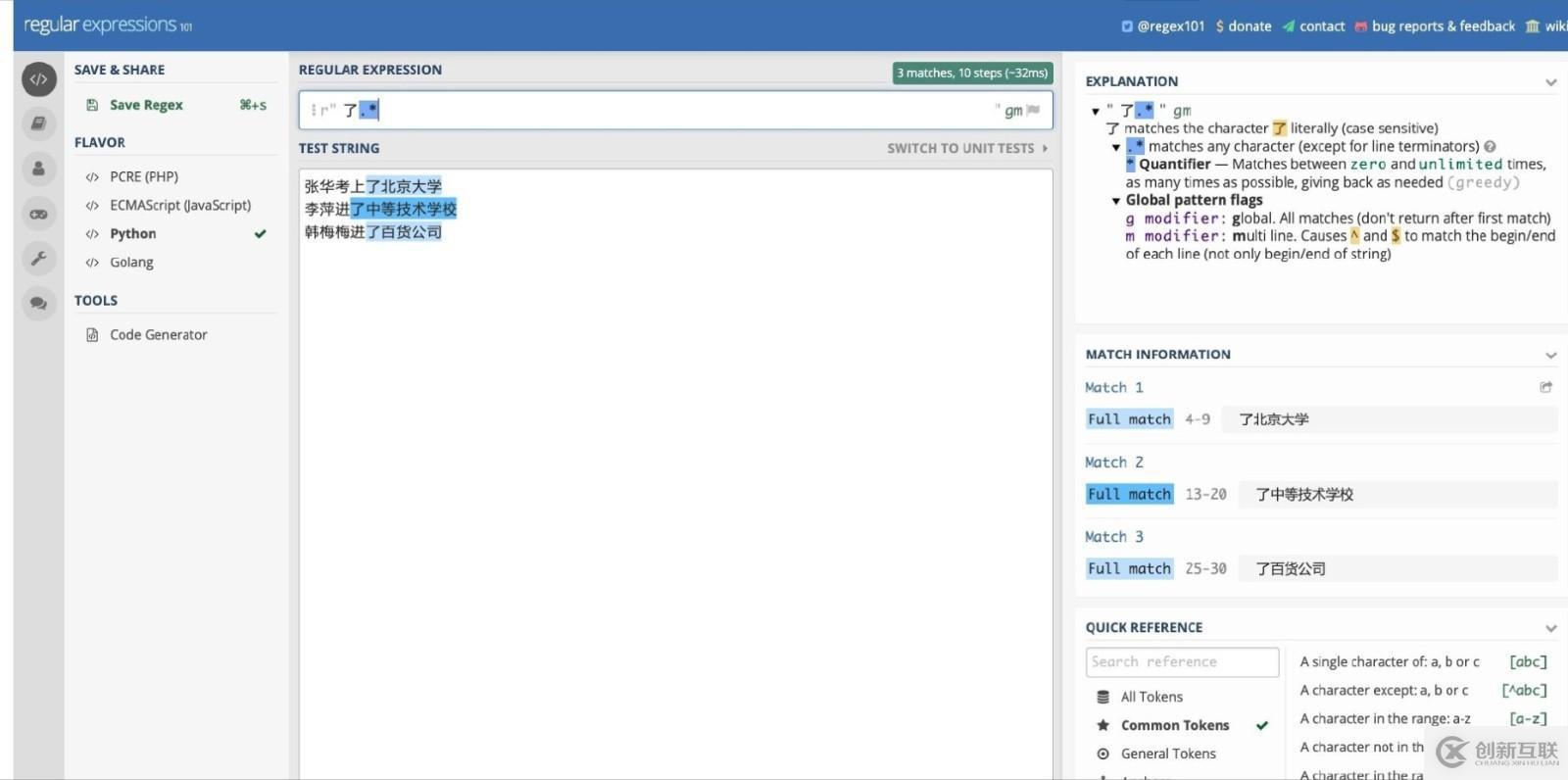The height and width of the screenshot is (780, 1568).
Task: Click the Twitter @regex101 icon
Action: coord(1127,26)
